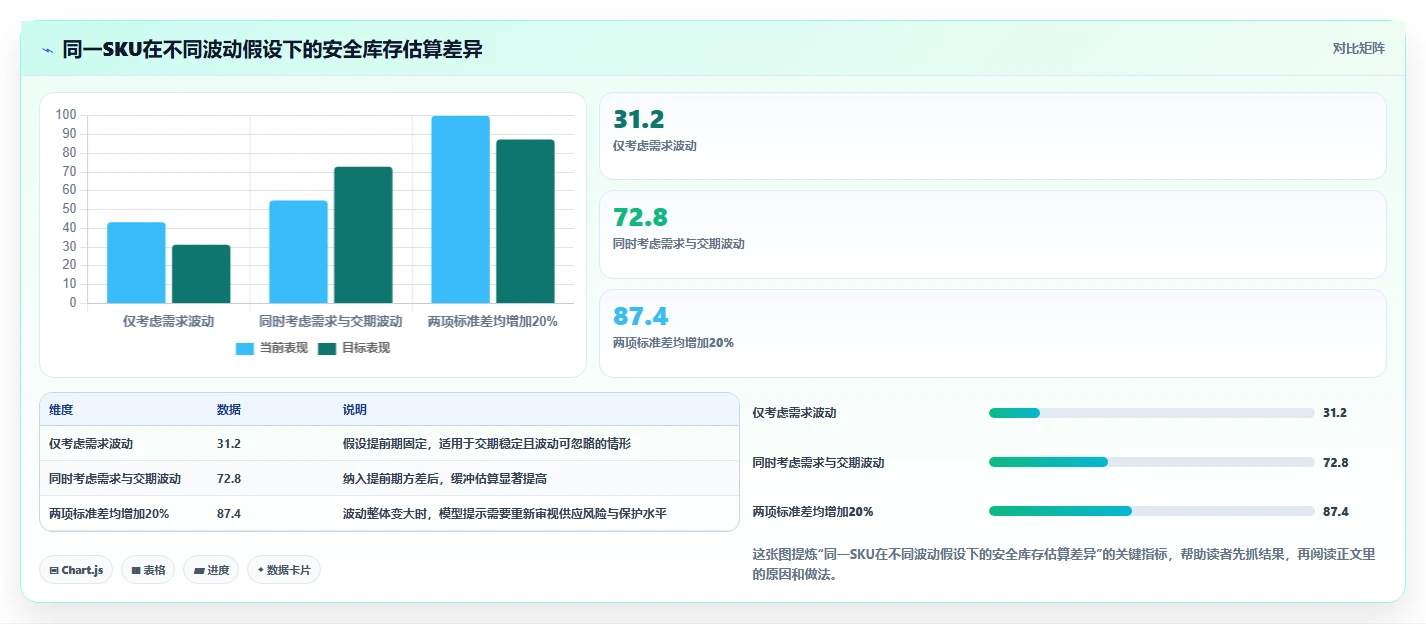Screen dimensions: 1426x624
Task: Click description 波动整体变大时 in table
Action: 505,514
